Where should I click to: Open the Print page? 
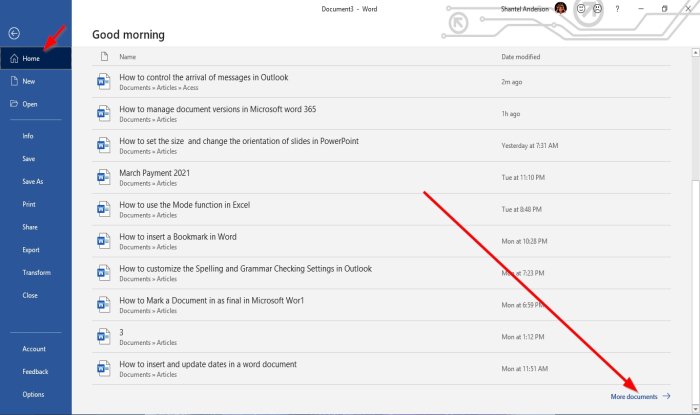click(29, 204)
